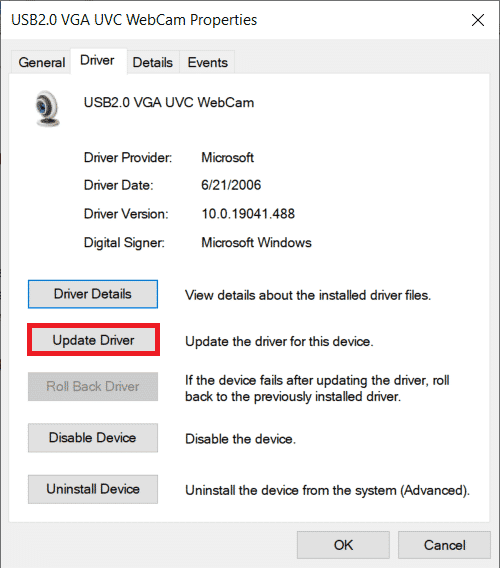Click the Microsoft Windows digital signer value
The width and height of the screenshot is (500, 568).
tap(257, 242)
